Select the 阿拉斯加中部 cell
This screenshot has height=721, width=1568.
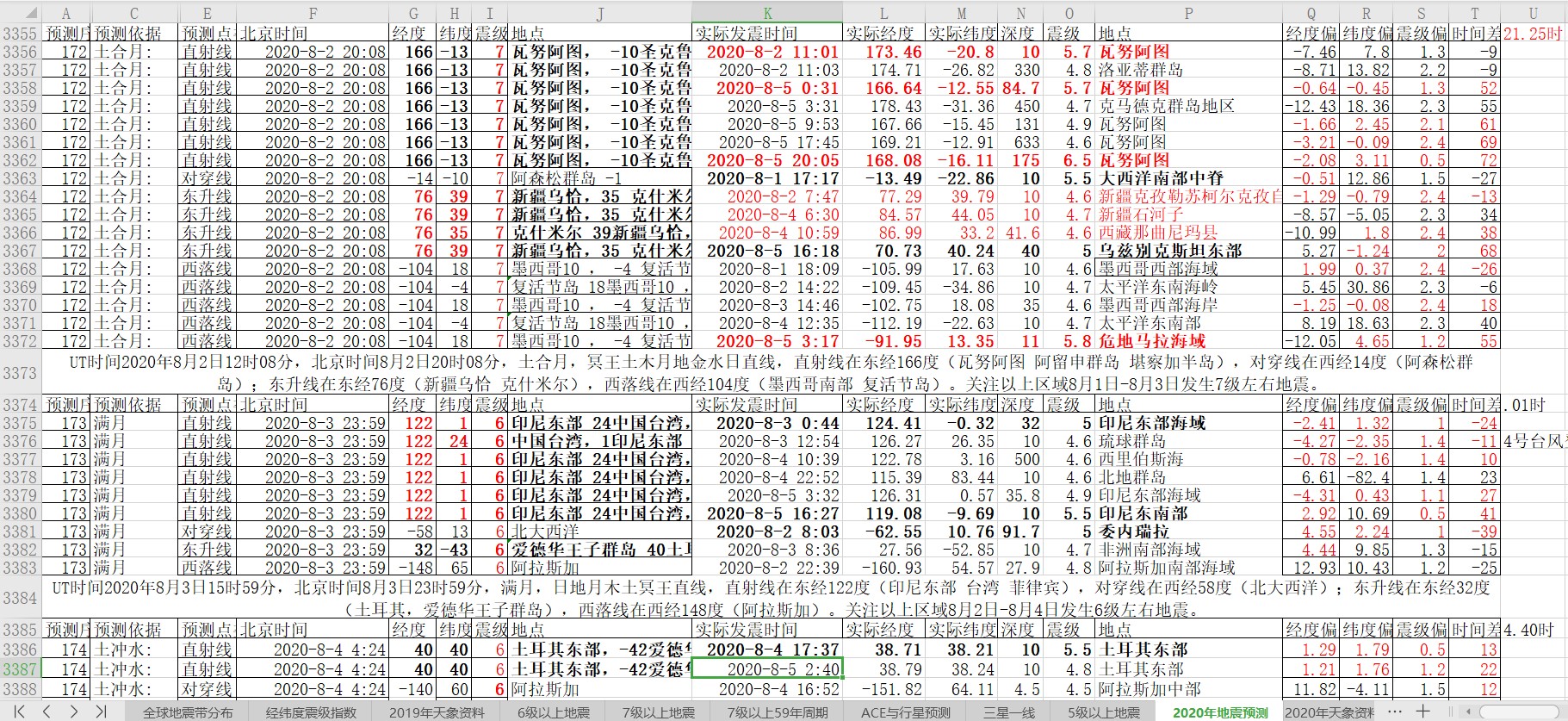(1188, 689)
